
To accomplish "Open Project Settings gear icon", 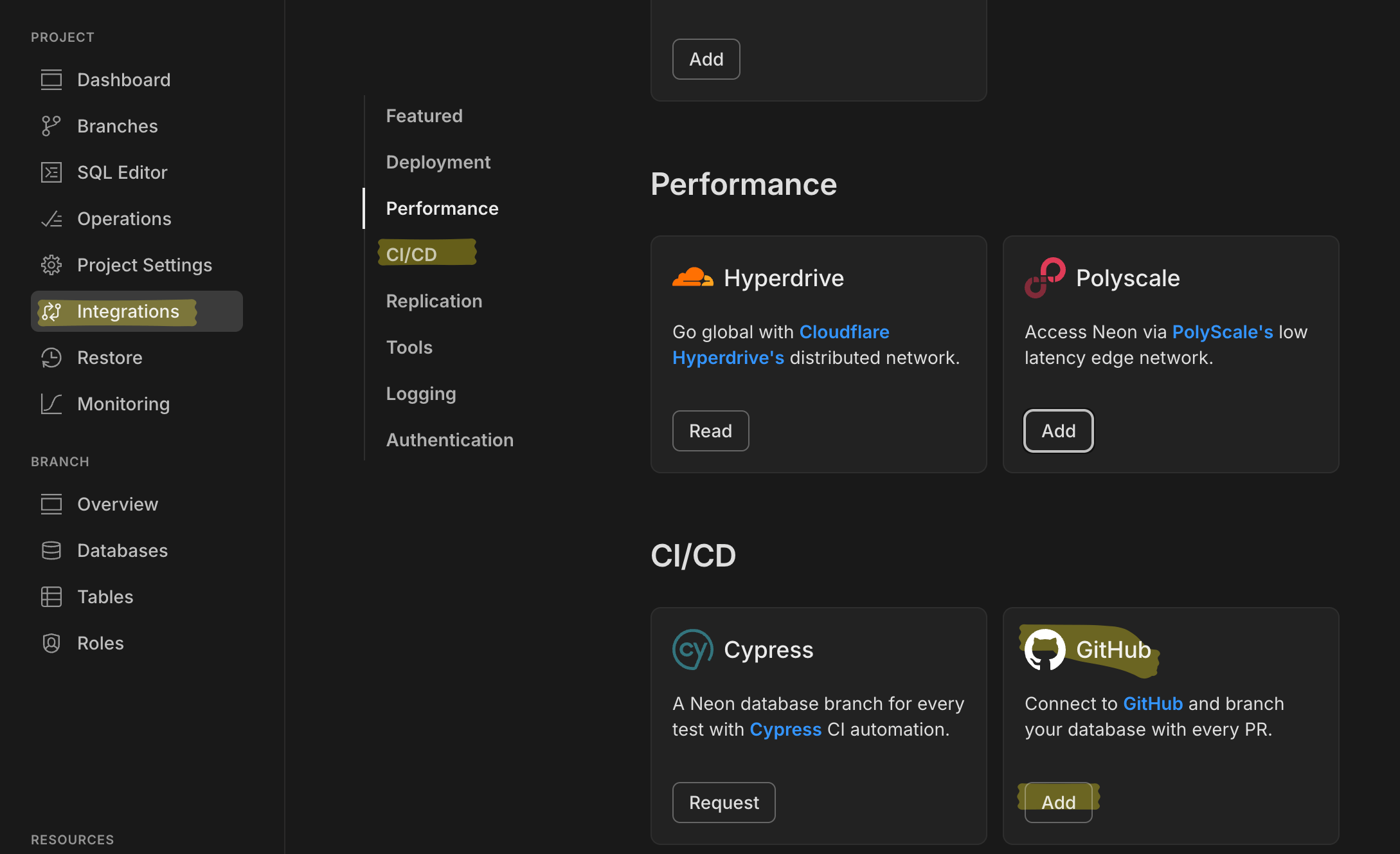I will [51, 265].
